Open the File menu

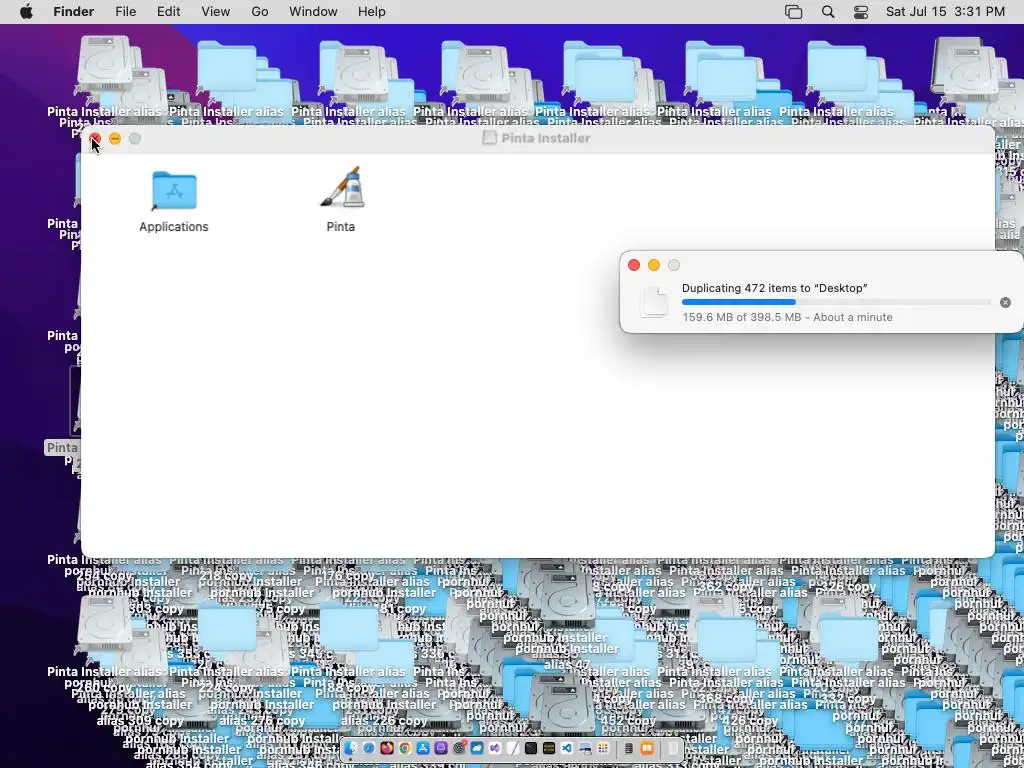125,12
